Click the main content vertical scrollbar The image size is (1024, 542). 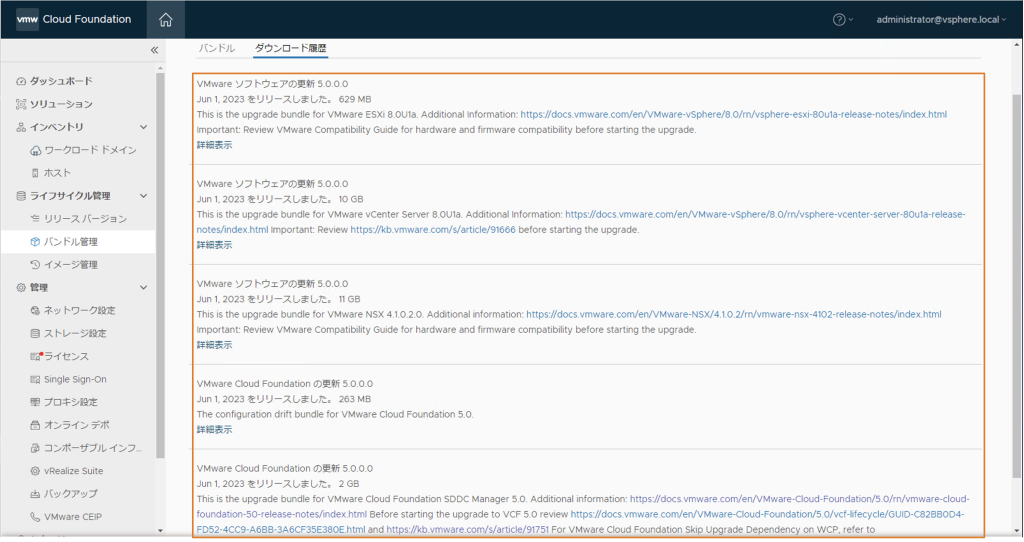(1016, 285)
